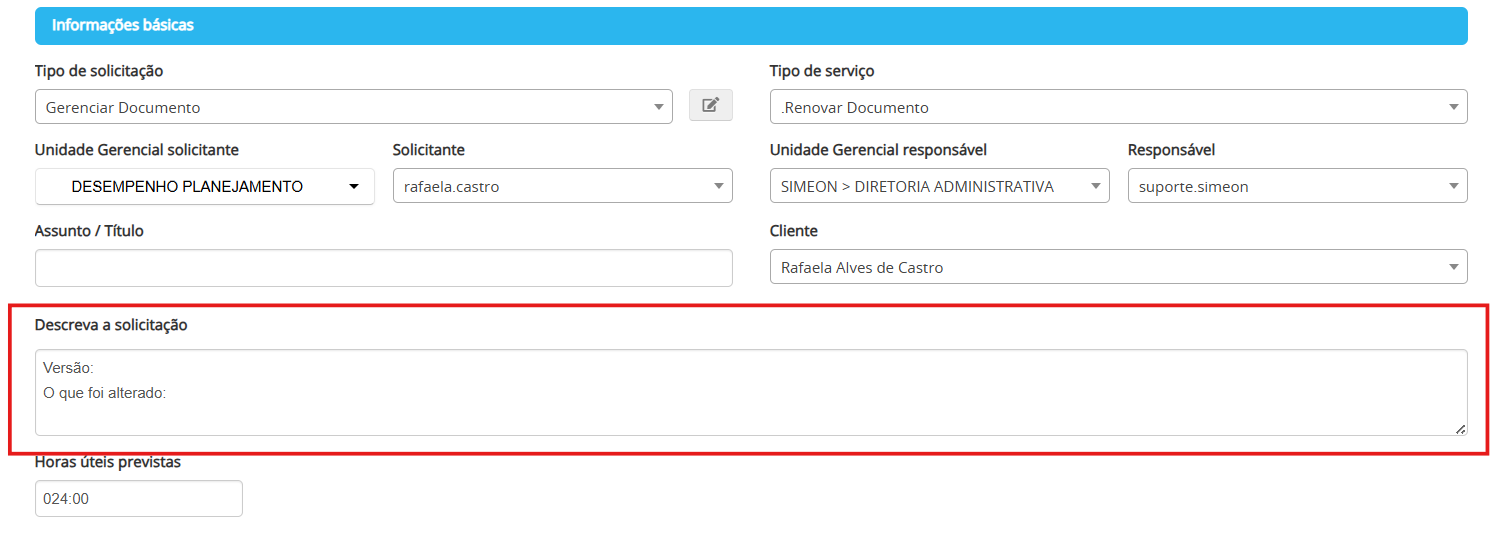This screenshot has height=546, width=1498.
Task: Open the Responsável dropdown showing suporte.simeon
Action: 1296,186
